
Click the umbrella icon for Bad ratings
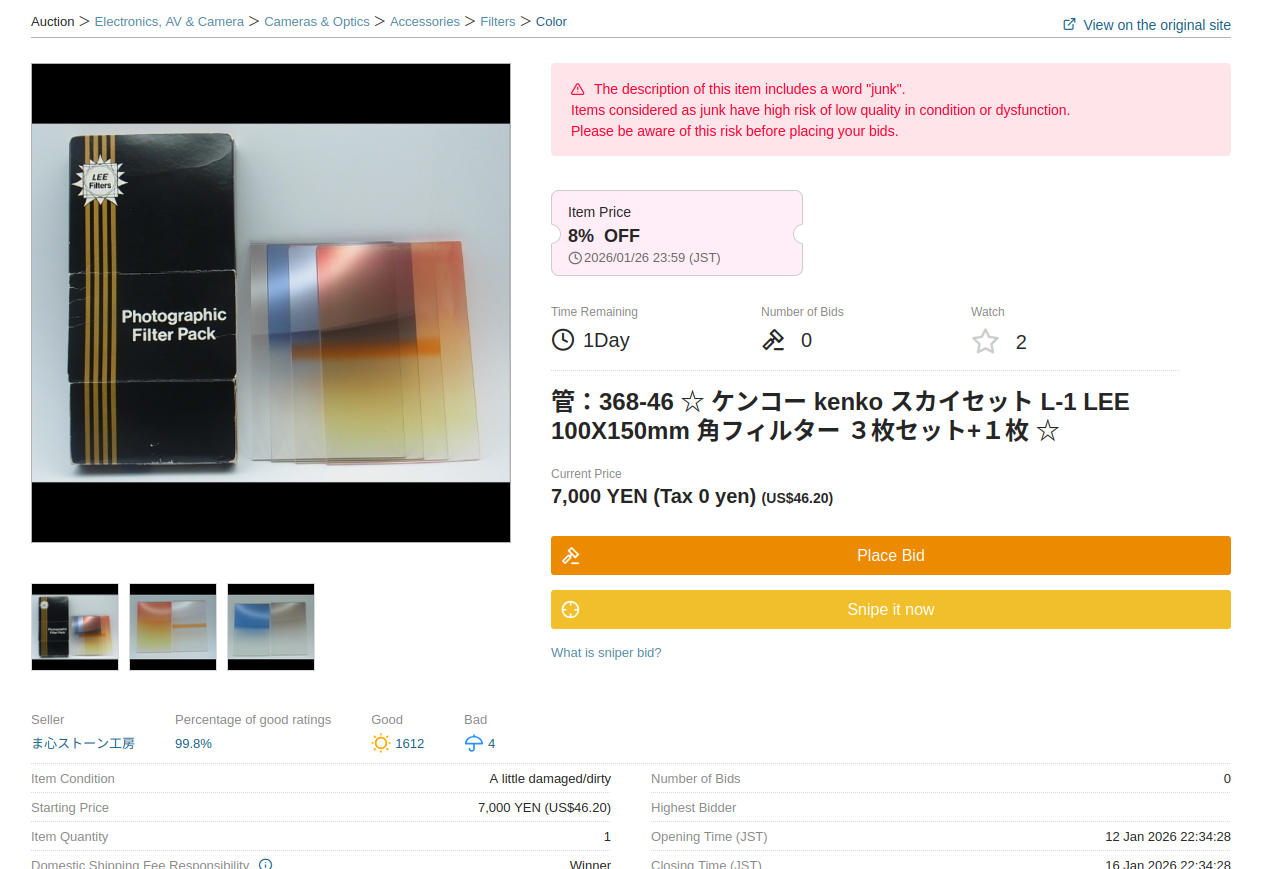pyautogui.click(x=474, y=743)
